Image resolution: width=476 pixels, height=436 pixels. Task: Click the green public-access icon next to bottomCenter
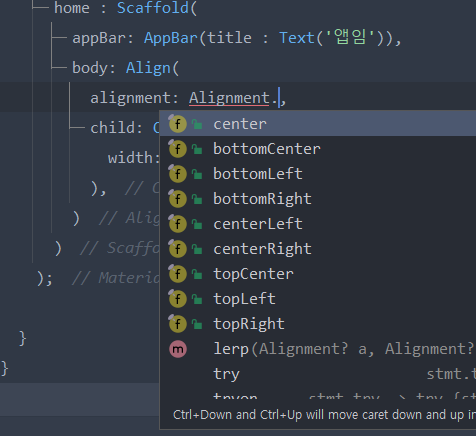(197, 149)
